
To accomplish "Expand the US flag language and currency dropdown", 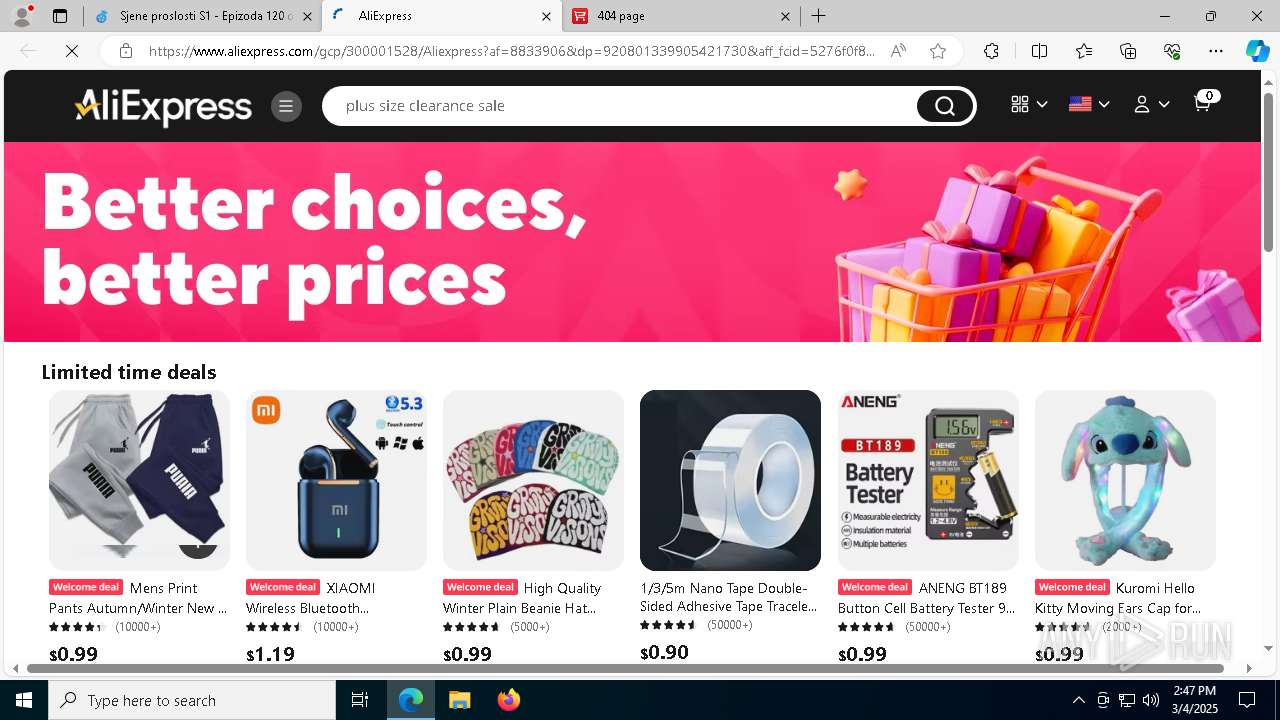I will (x=1089, y=104).
